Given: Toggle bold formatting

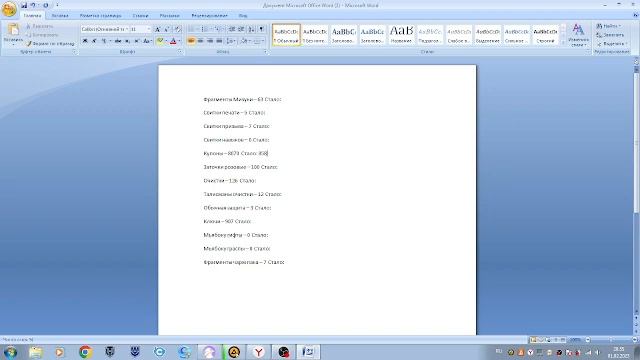Looking at the screenshot, I should pos(85,41).
